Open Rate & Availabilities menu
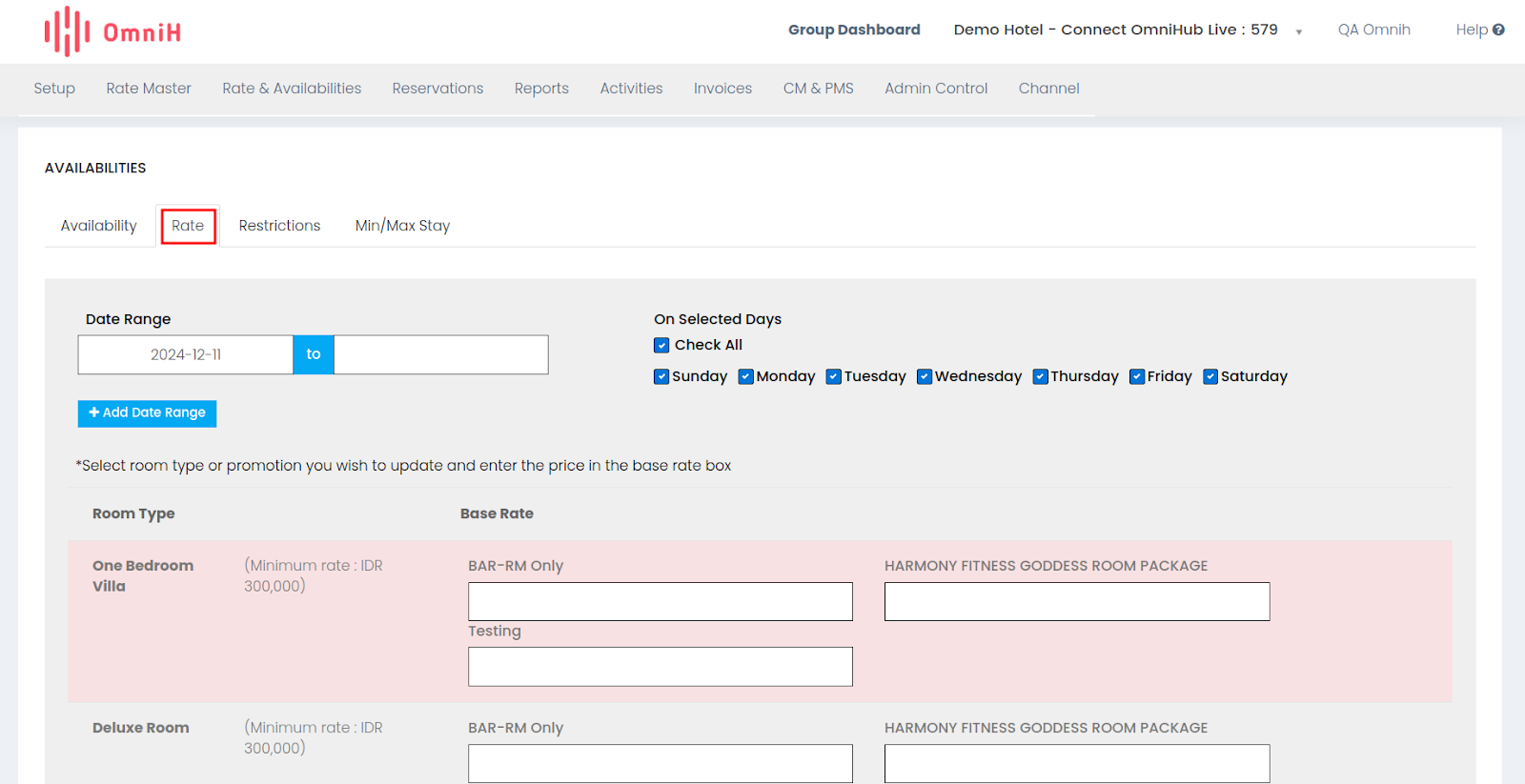1525x784 pixels. [x=292, y=88]
